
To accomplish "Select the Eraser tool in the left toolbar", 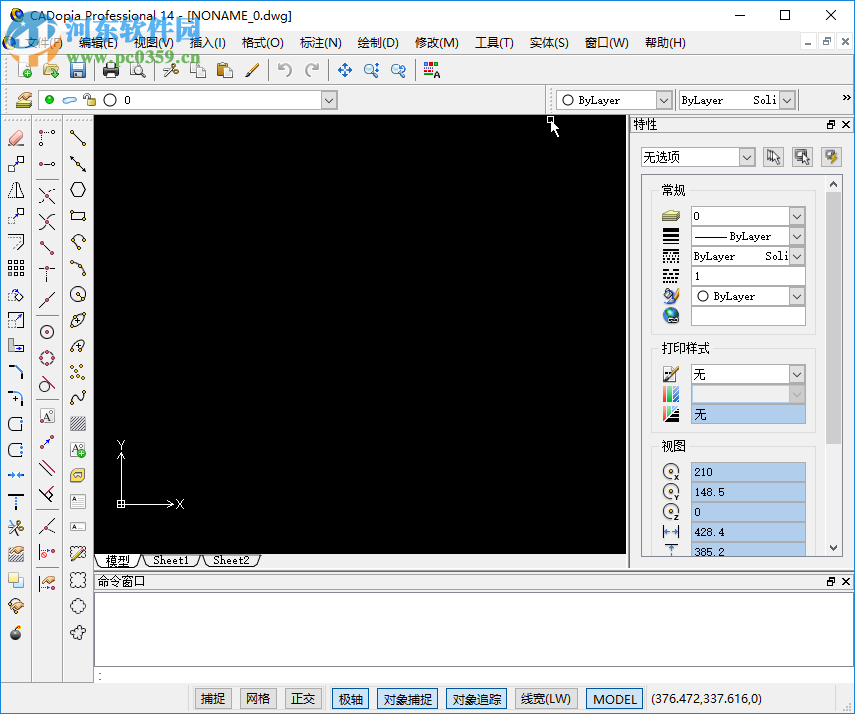I will coord(15,138).
